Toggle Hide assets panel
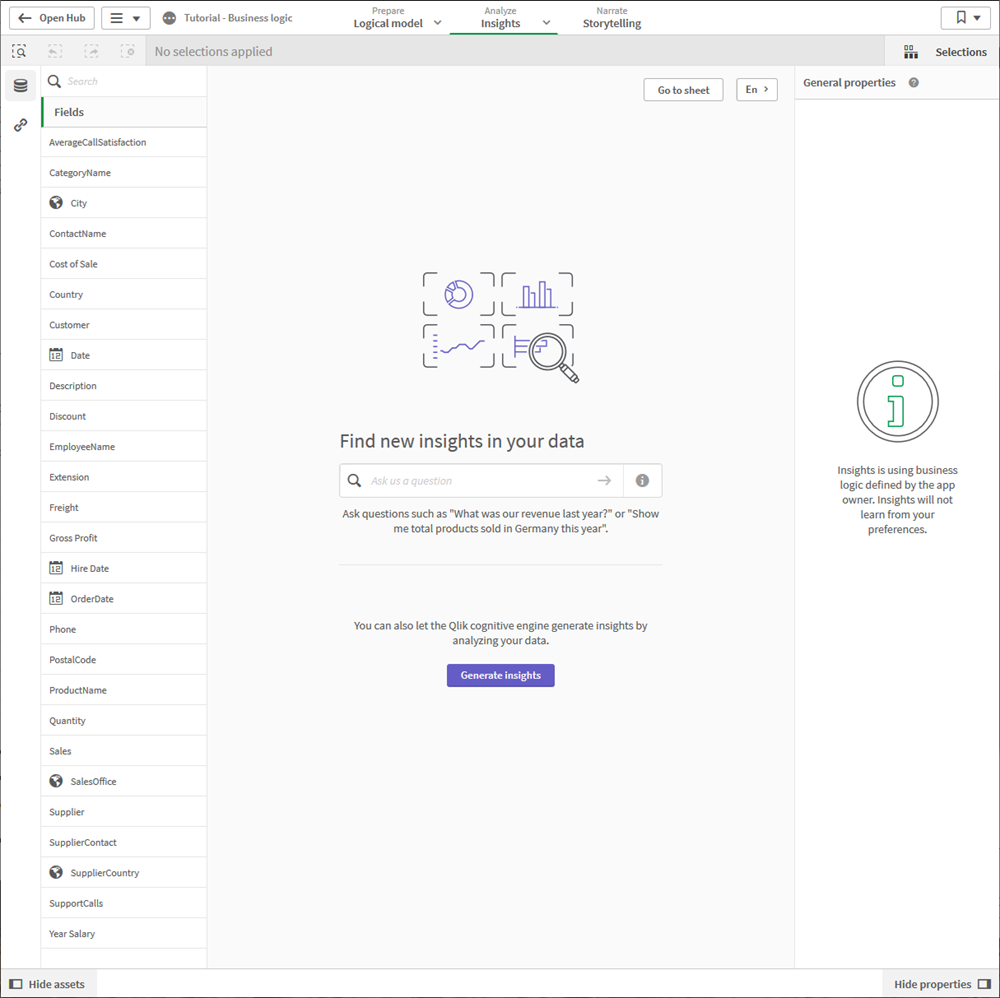 coord(48,983)
